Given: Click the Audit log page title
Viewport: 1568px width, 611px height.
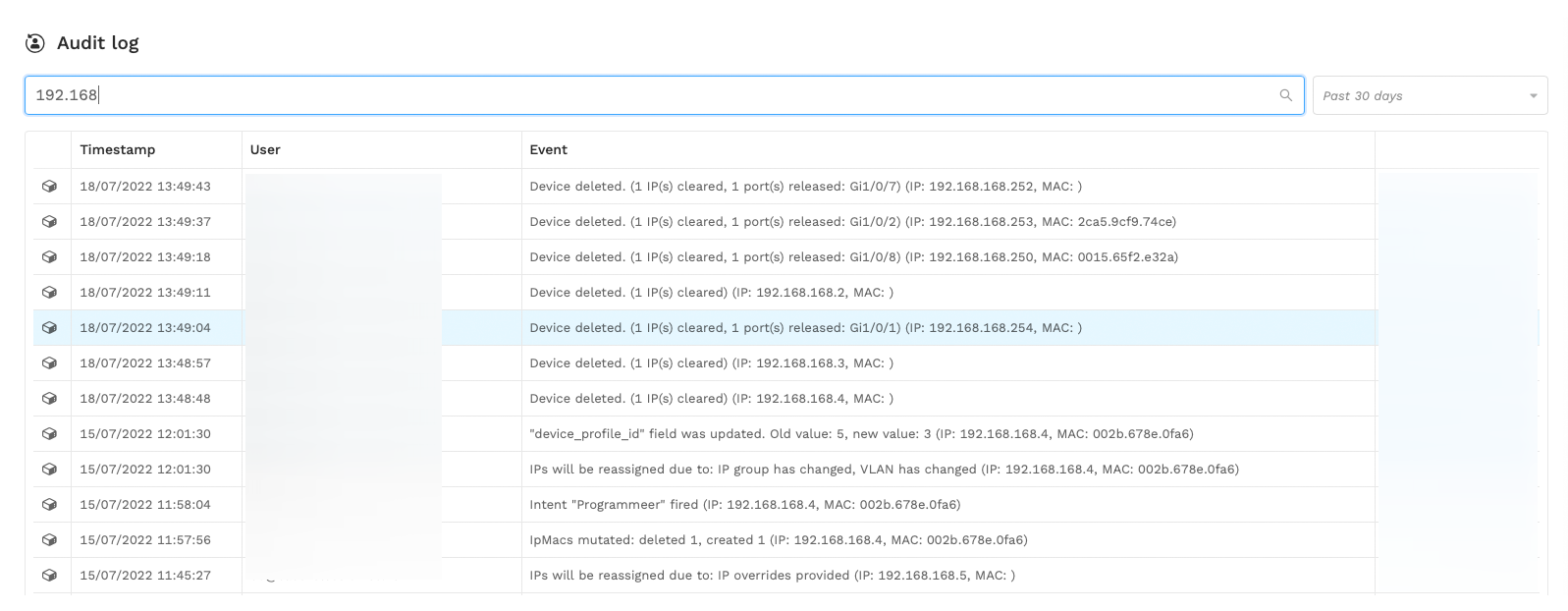Looking at the screenshot, I should [x=98, y=43].
